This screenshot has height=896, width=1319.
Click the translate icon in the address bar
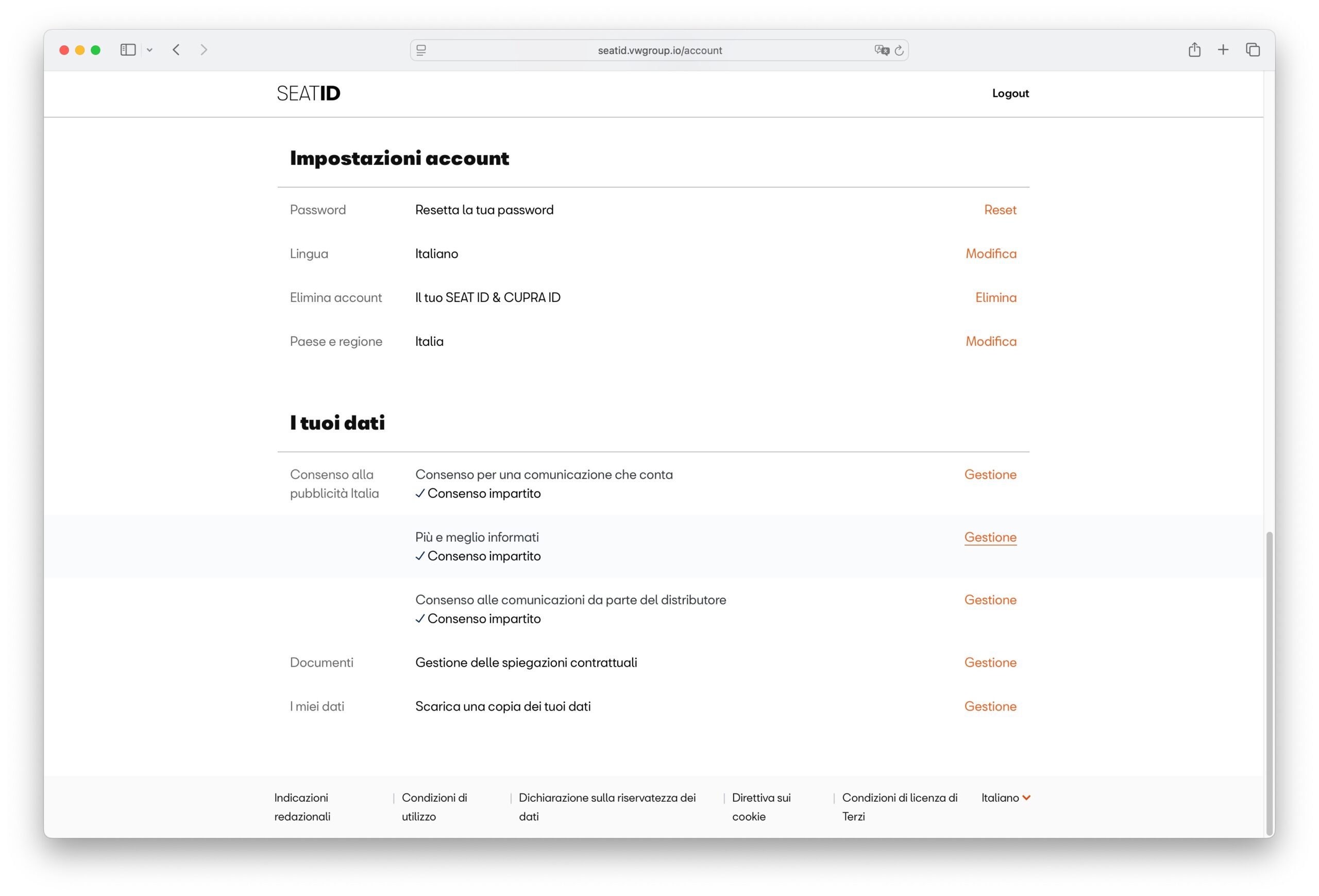coord(881,50)
